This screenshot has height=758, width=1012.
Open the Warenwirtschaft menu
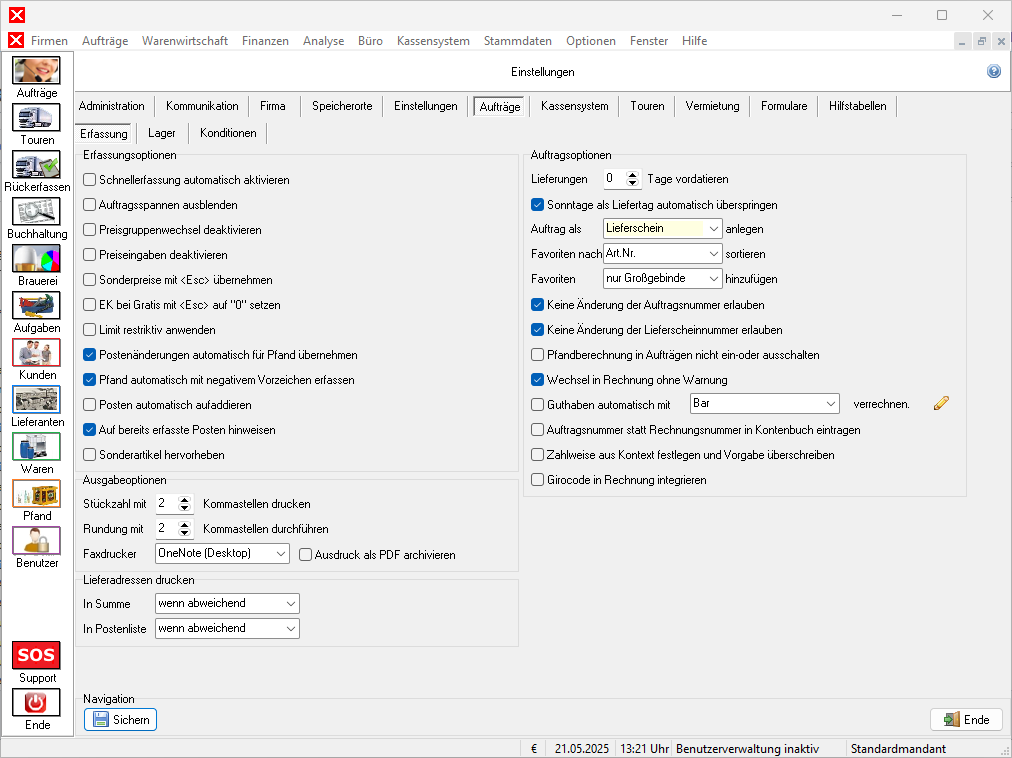click(184, 41)
